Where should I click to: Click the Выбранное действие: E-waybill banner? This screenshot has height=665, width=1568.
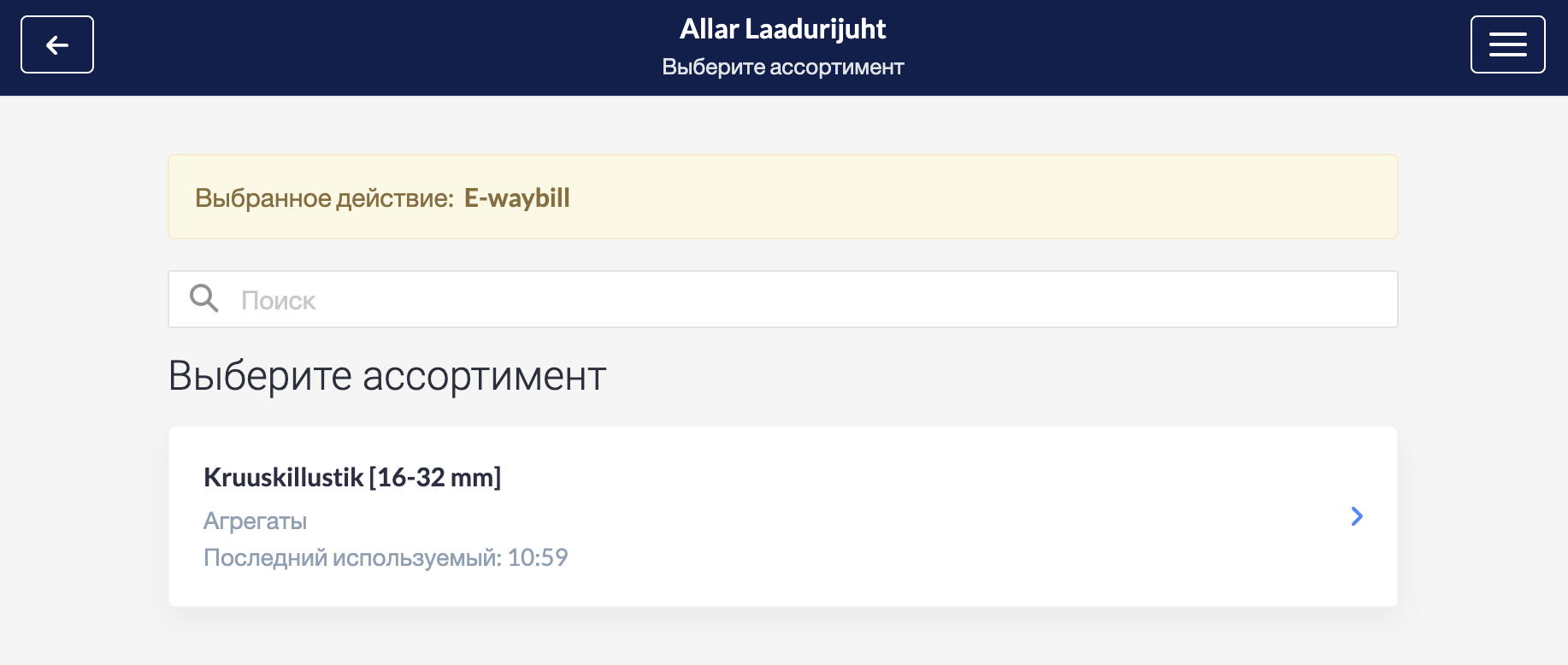coord(783,197)
